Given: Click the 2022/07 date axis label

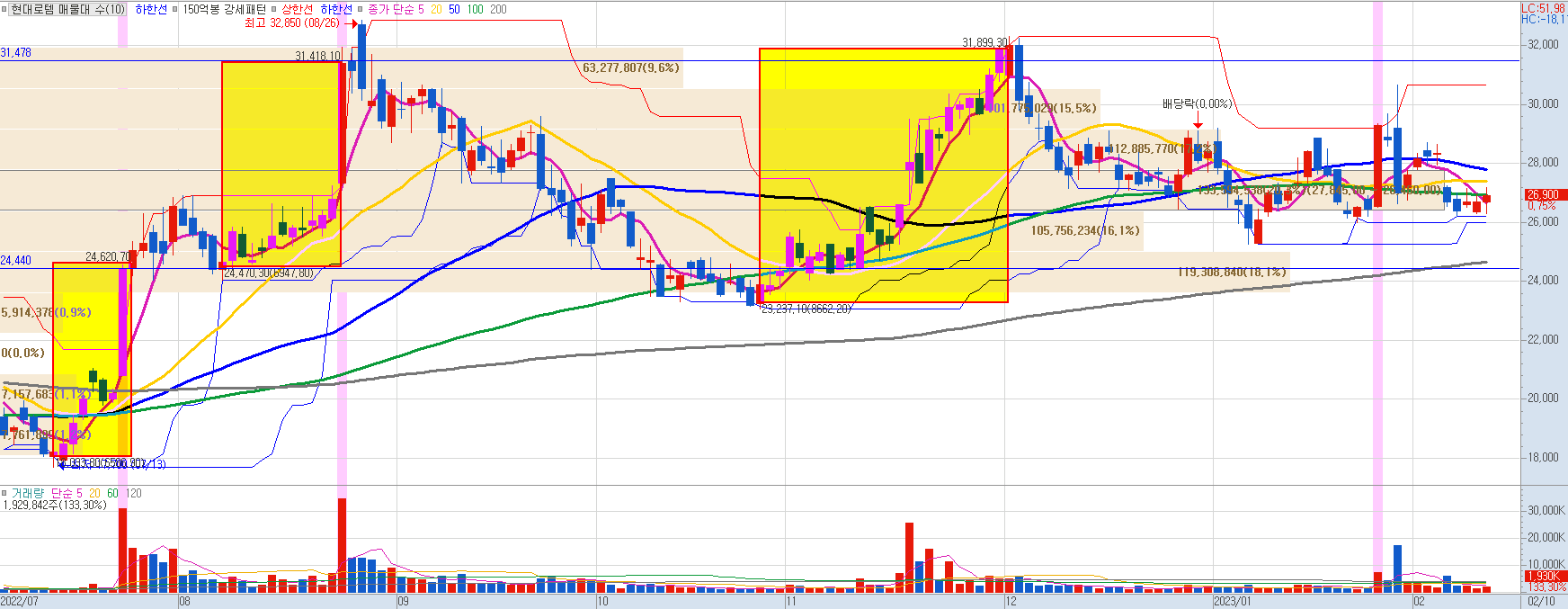Looking at the screenshot, I should pyautogui.click(x=19, y=601).
